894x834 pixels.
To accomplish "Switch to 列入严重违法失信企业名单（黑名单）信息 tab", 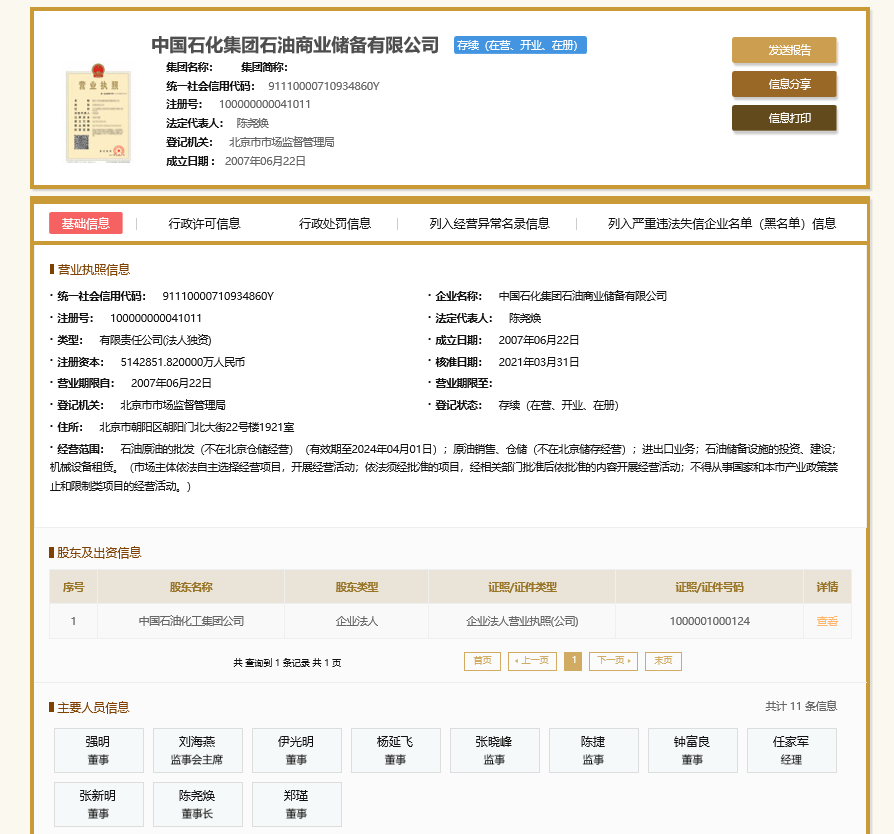I will (722, 223).
